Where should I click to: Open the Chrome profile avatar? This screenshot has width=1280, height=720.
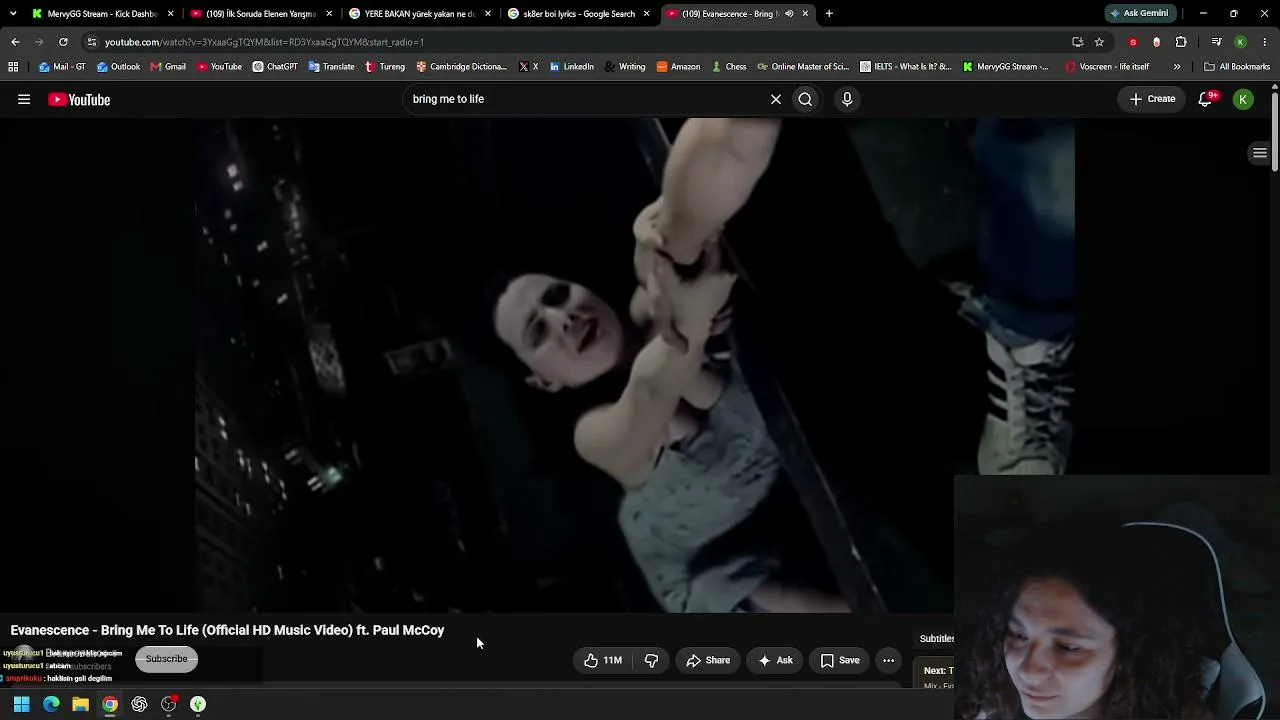point(1240,42)
